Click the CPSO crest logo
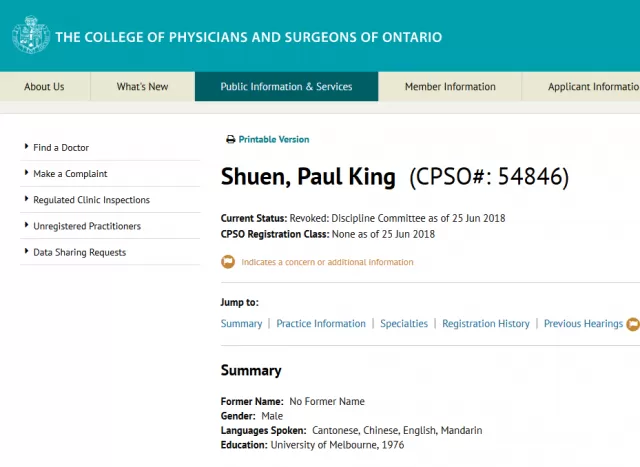This screenshot has width=640, height=467. click(31, 35)
